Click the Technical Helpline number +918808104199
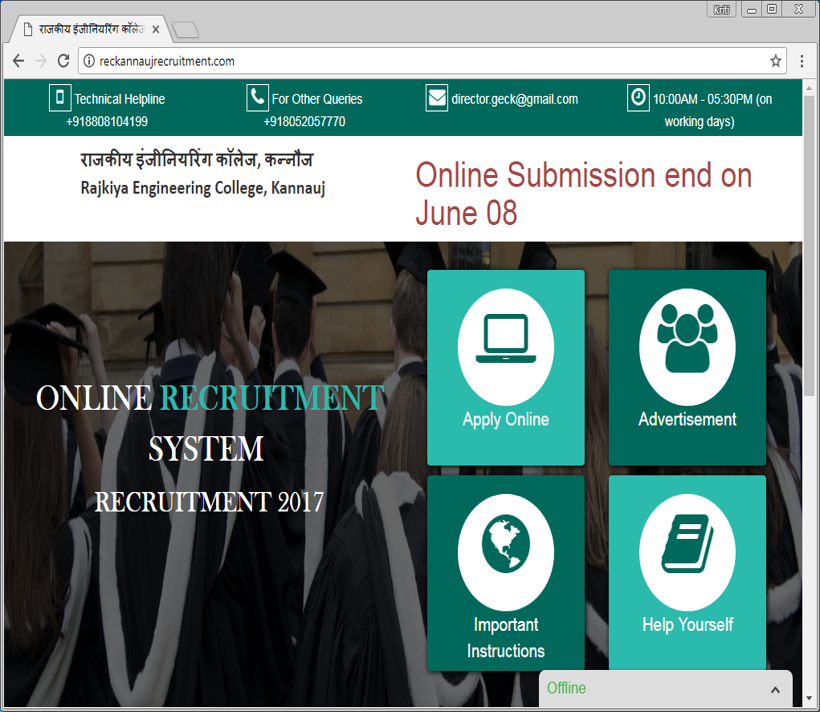 point(107,121)
